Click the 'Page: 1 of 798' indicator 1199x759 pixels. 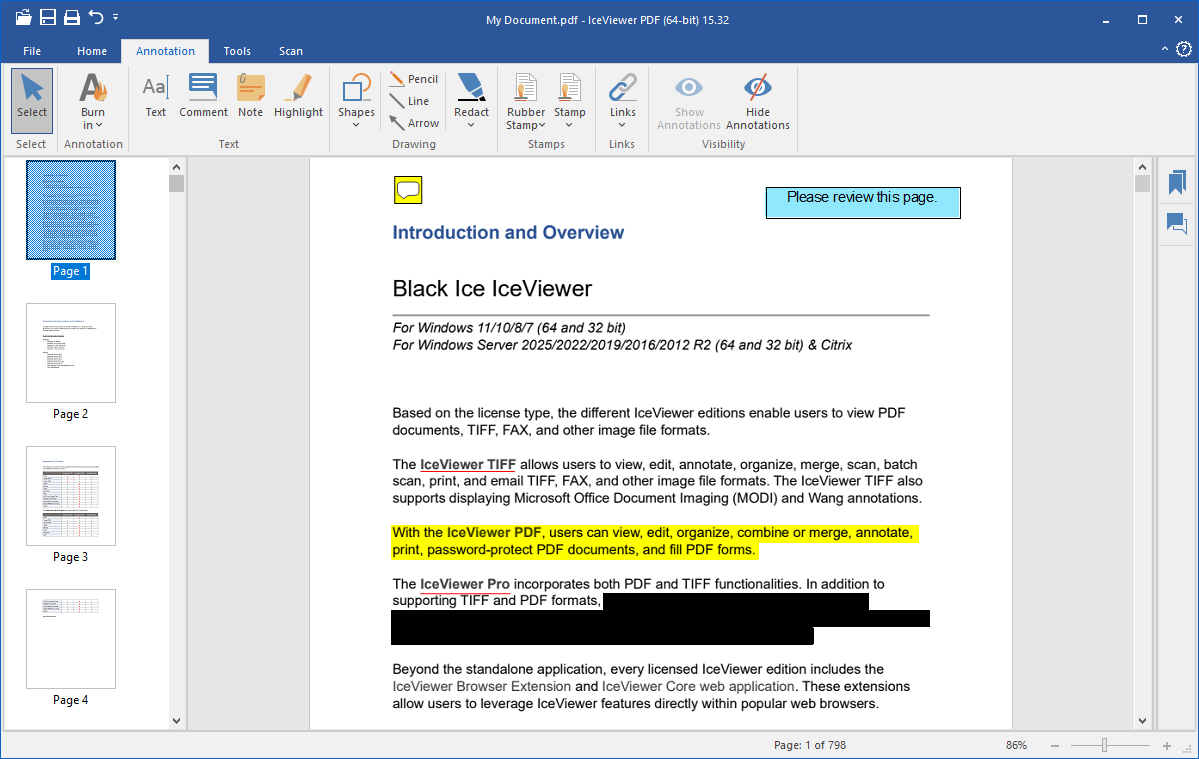click(810, 745)
